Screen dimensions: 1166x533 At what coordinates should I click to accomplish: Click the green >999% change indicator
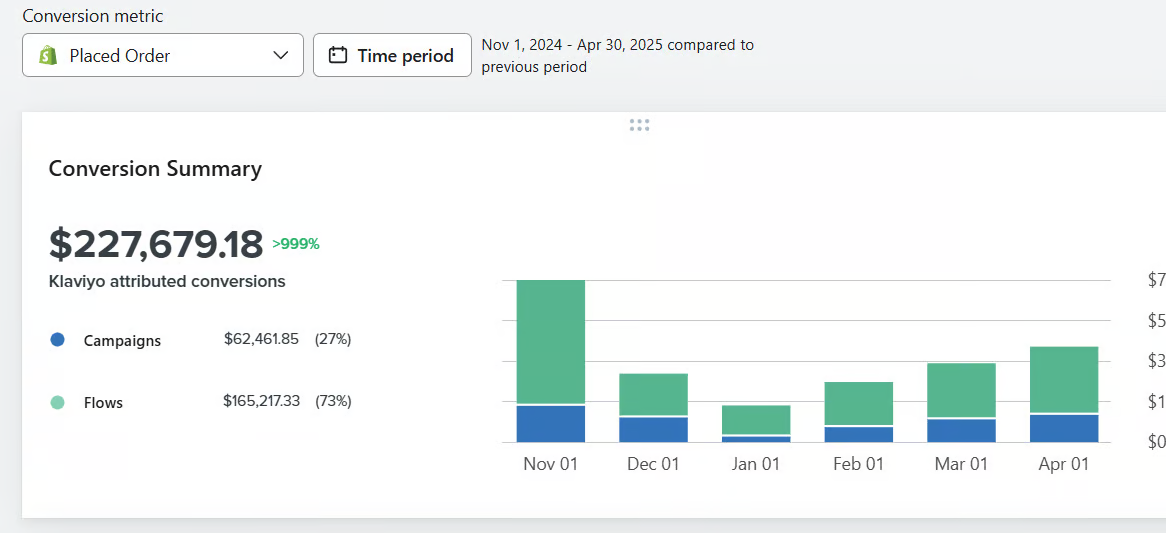click(296, 244)
